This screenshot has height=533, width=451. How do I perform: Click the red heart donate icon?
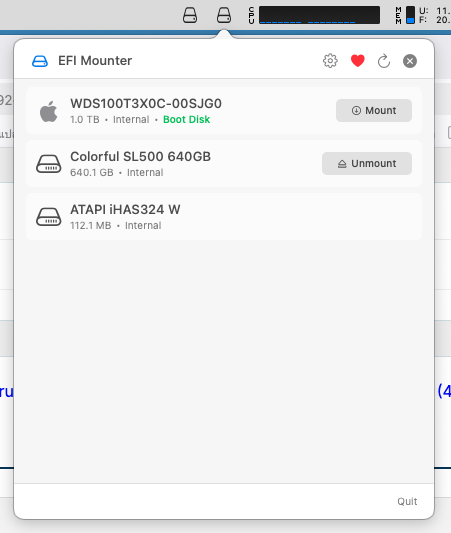(x=358, y=61)
